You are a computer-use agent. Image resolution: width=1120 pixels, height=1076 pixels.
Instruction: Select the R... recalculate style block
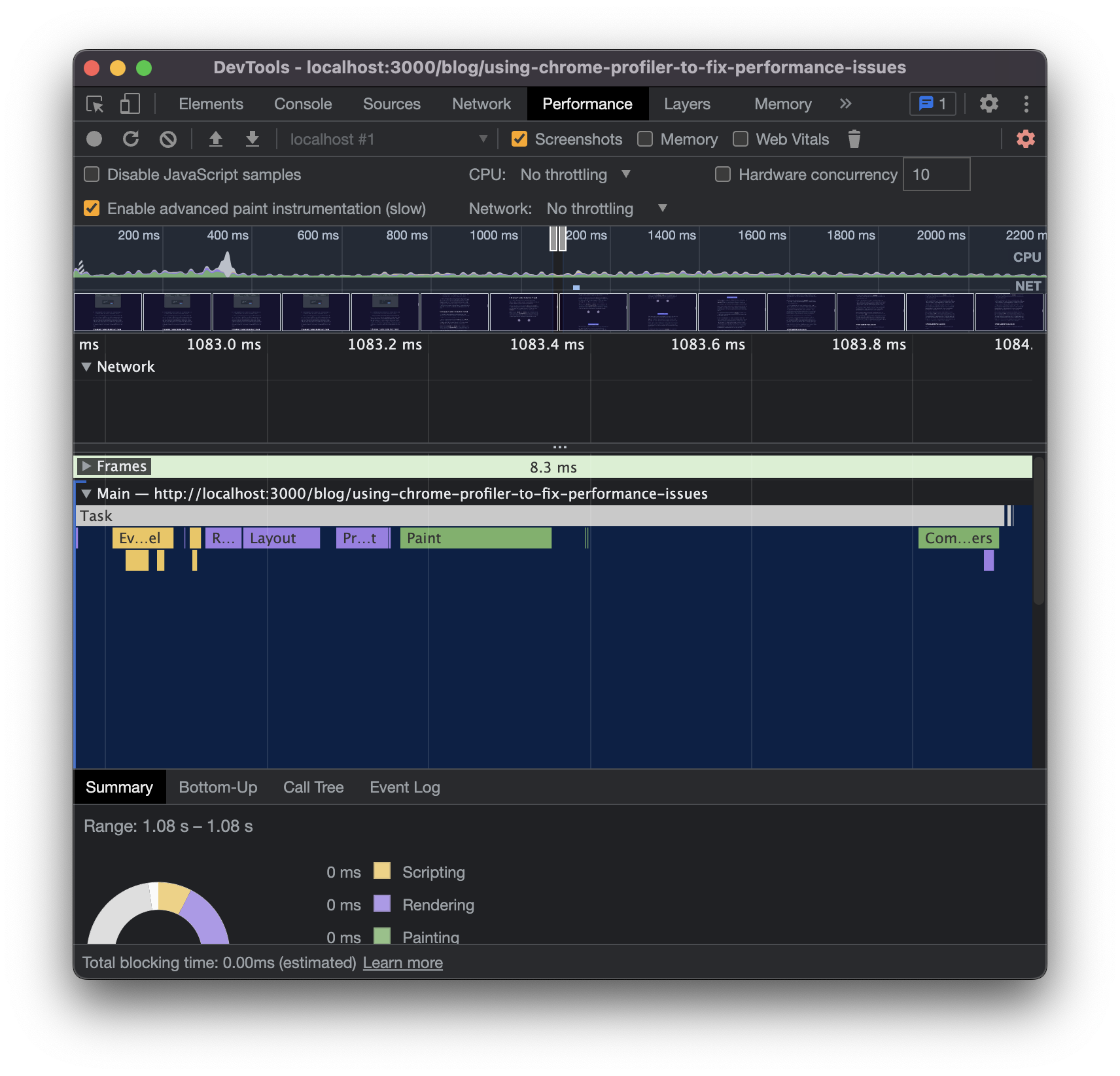pyautogui.click(x=223, y=539)
